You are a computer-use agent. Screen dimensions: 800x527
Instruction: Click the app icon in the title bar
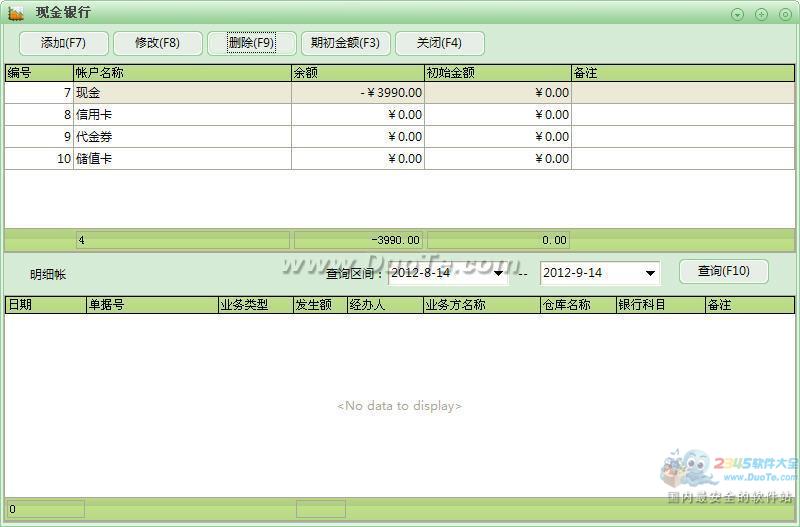(x=17, y=13)
